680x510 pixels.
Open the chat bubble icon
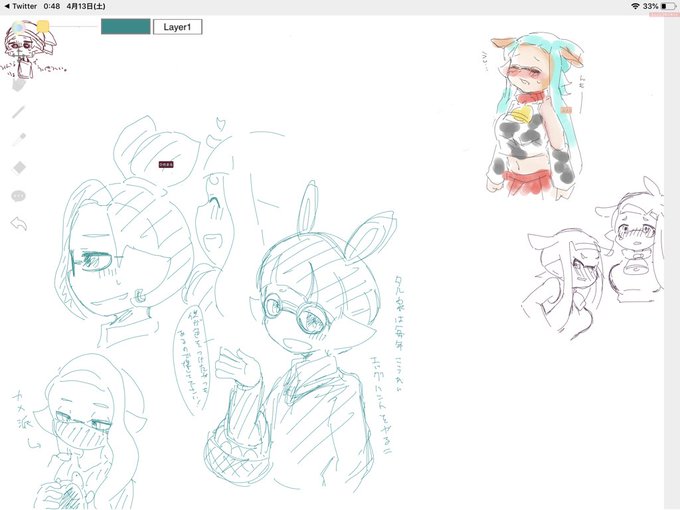point(18,196)
